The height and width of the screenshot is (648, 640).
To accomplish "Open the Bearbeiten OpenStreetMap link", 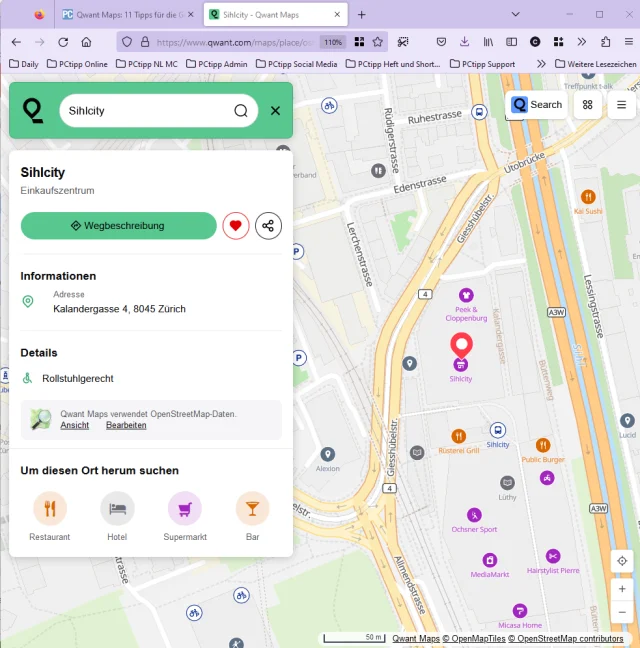I will (x=126, y=425).
